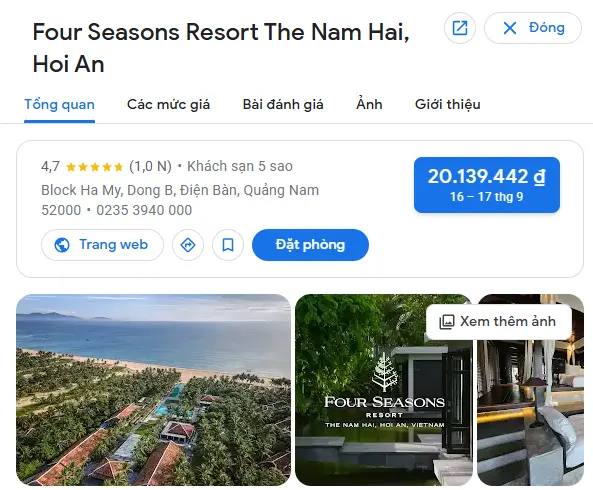593x490 pixels.
Task: Click the Đặt phòng button
Action: click(310, 245)
